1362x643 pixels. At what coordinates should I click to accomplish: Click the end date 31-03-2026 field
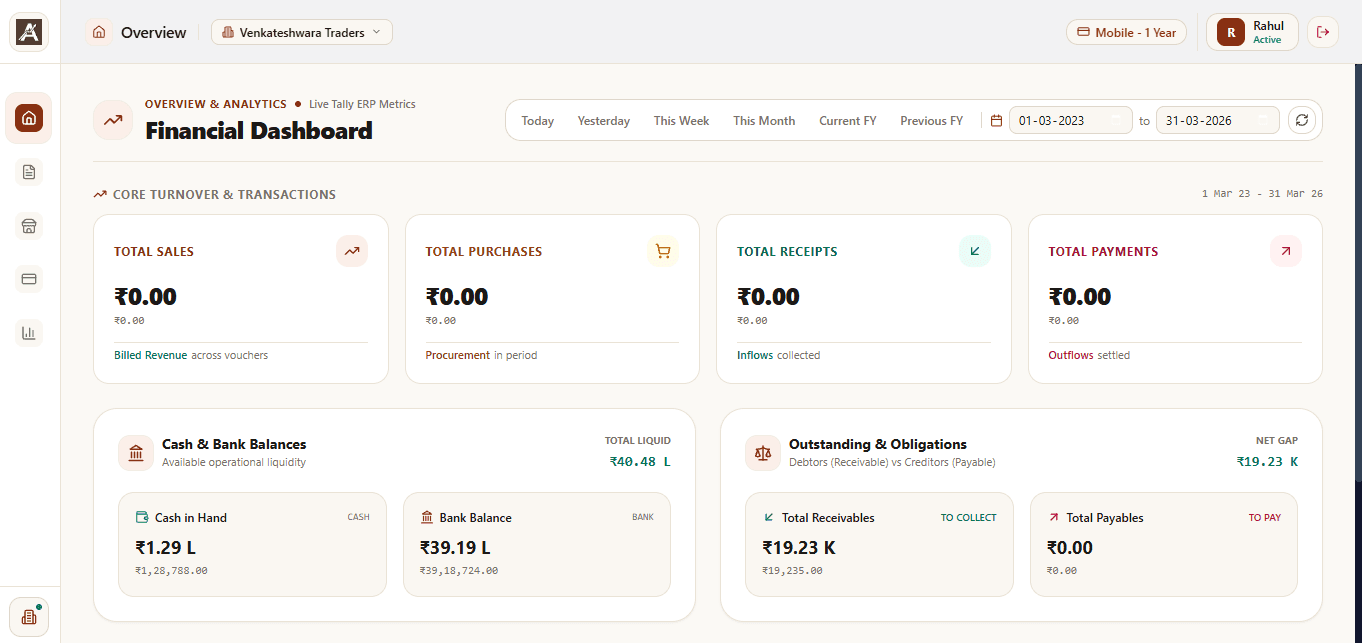click(1218, 120)
